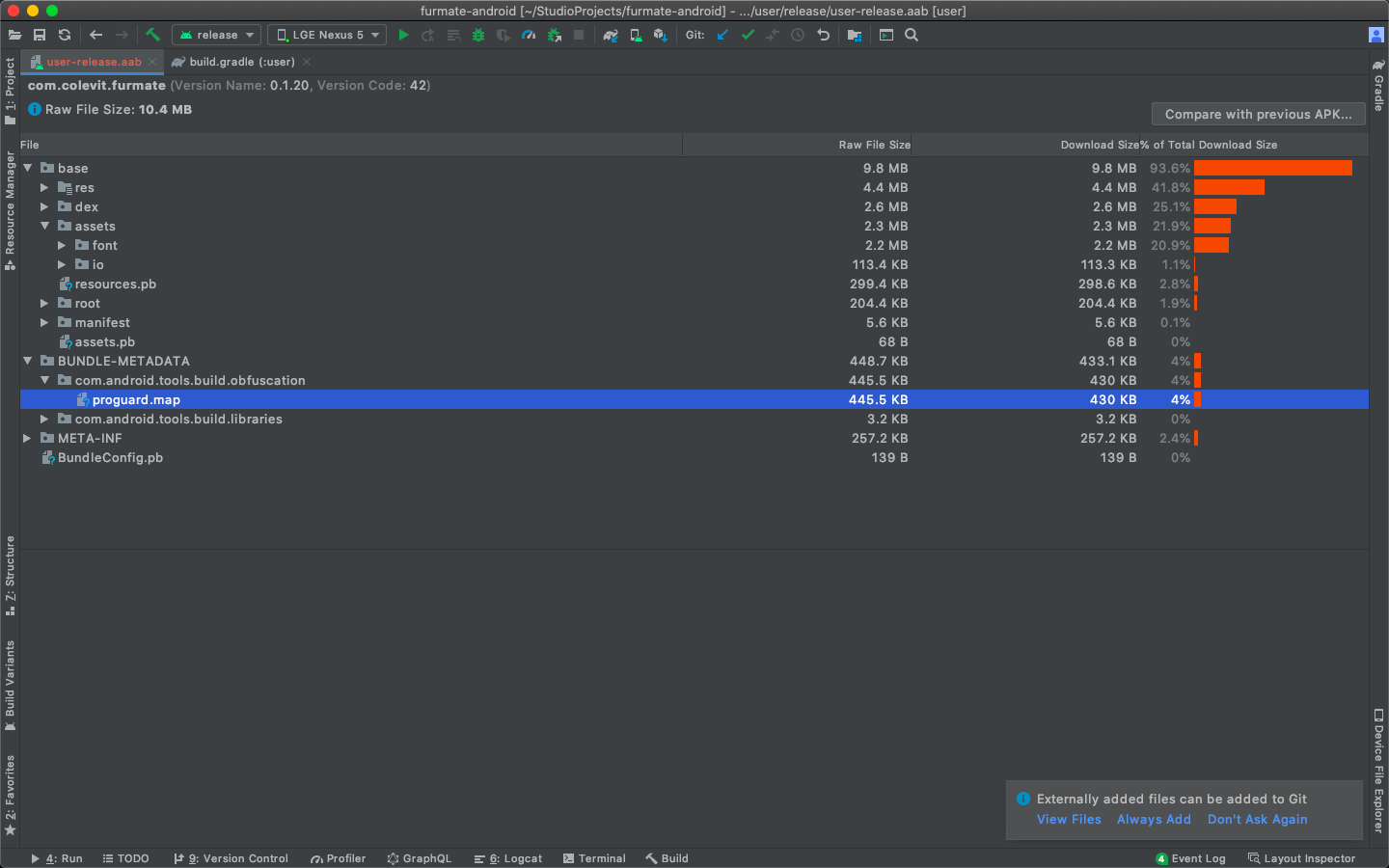Screen dimensions: 1389x868
Task: Collapse com.android.tools.build.obfuscation folder
Action: coord(44,380)
